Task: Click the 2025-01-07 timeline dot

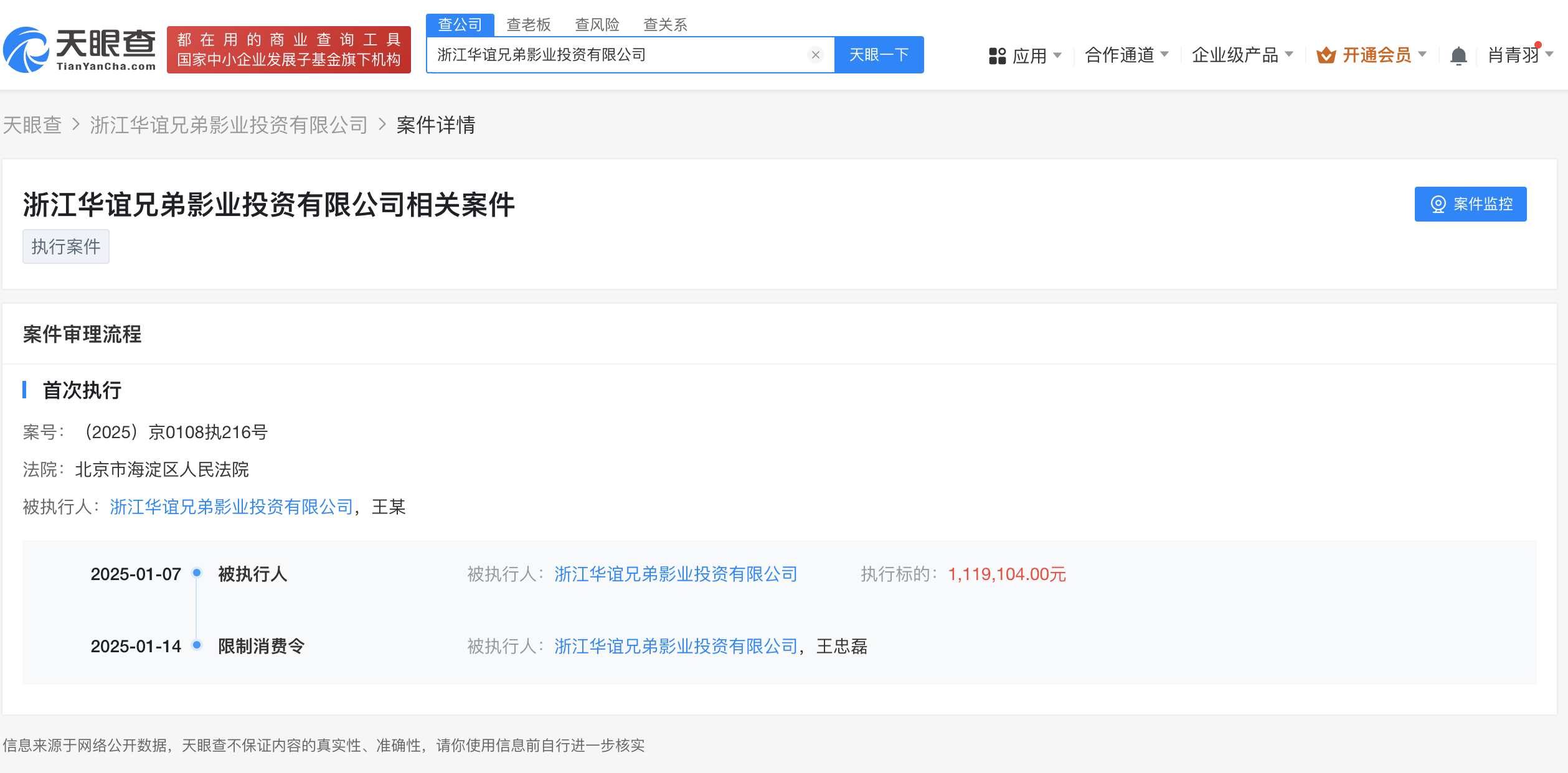Action: 197,573
